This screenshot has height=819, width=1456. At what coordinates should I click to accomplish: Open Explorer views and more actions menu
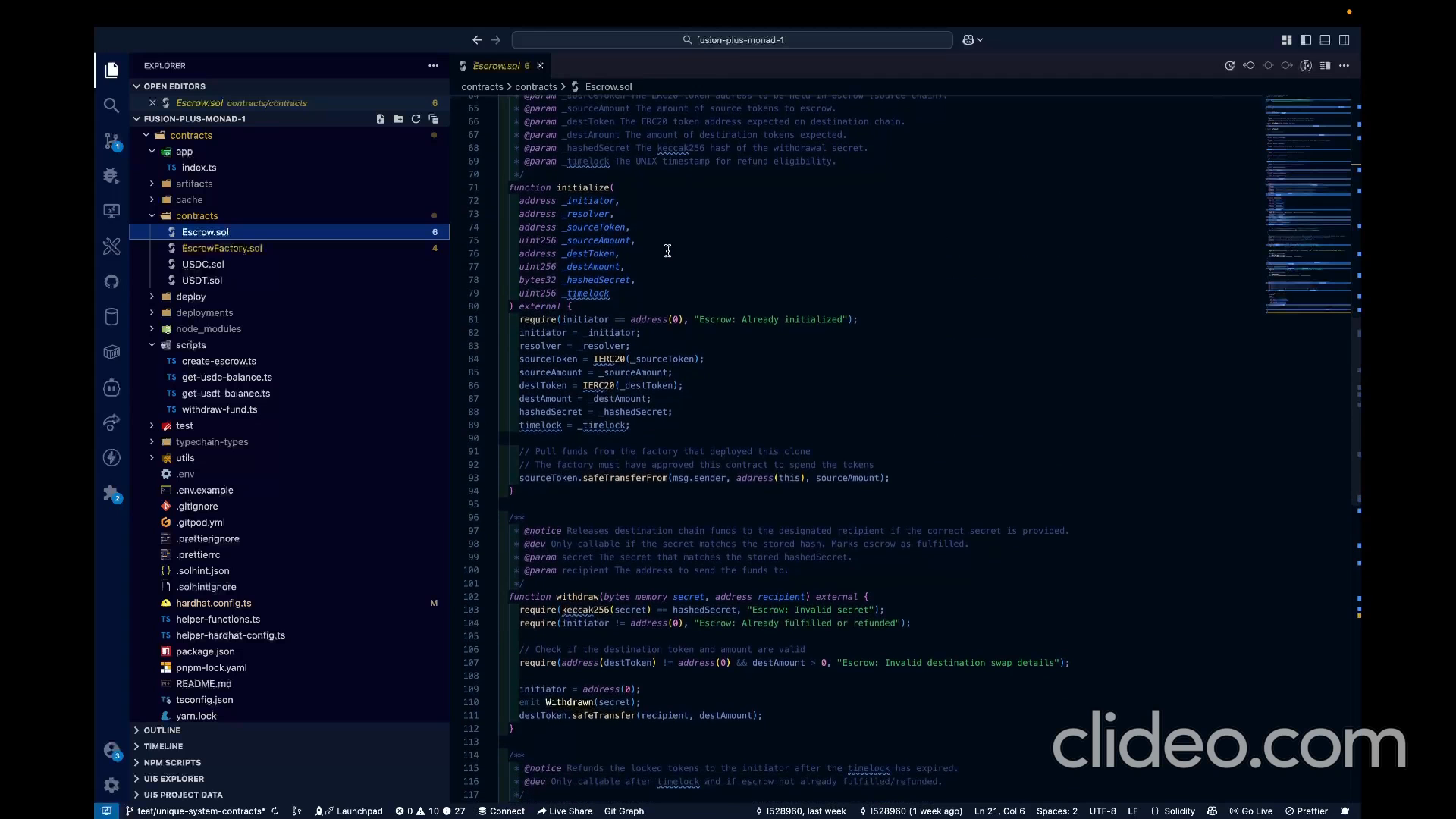pyautogui.click(x=433, y=66)
